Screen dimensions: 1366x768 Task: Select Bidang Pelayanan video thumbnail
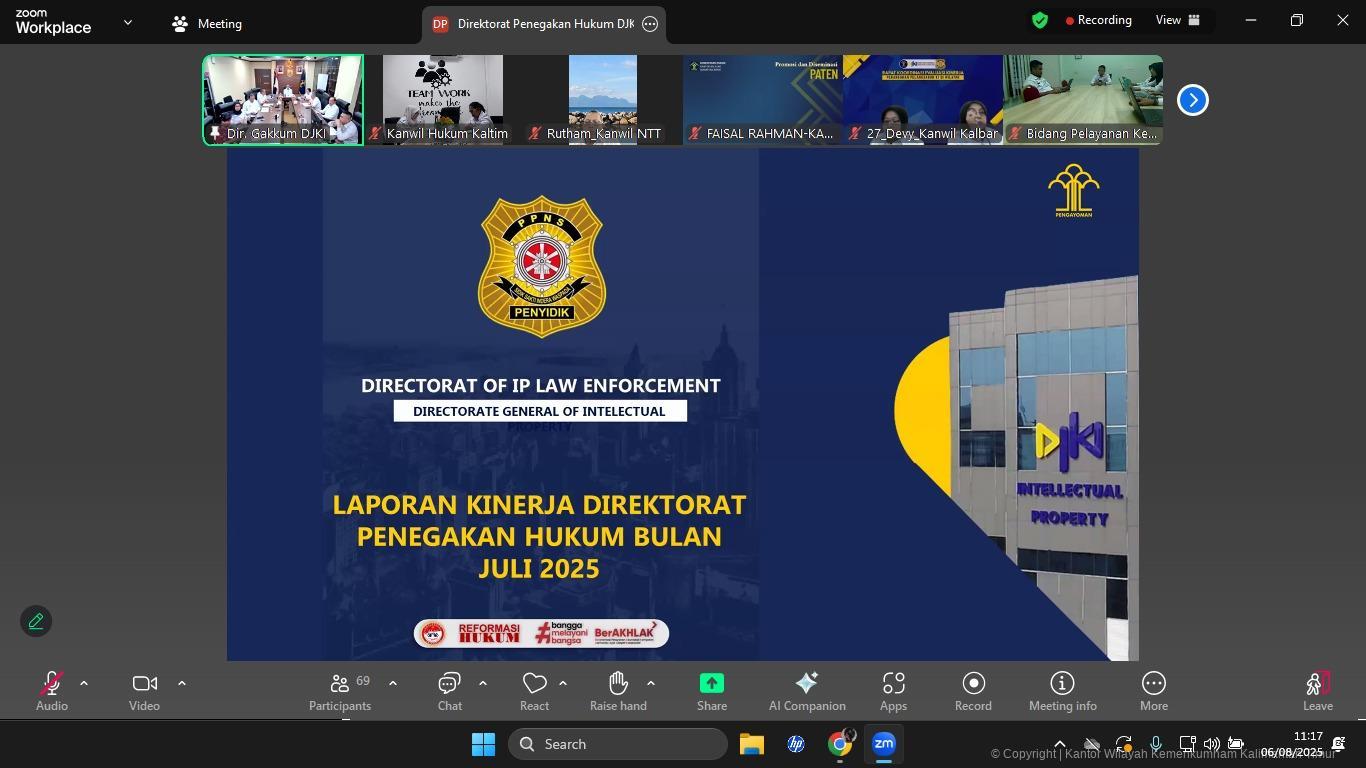pos(1083,100)
